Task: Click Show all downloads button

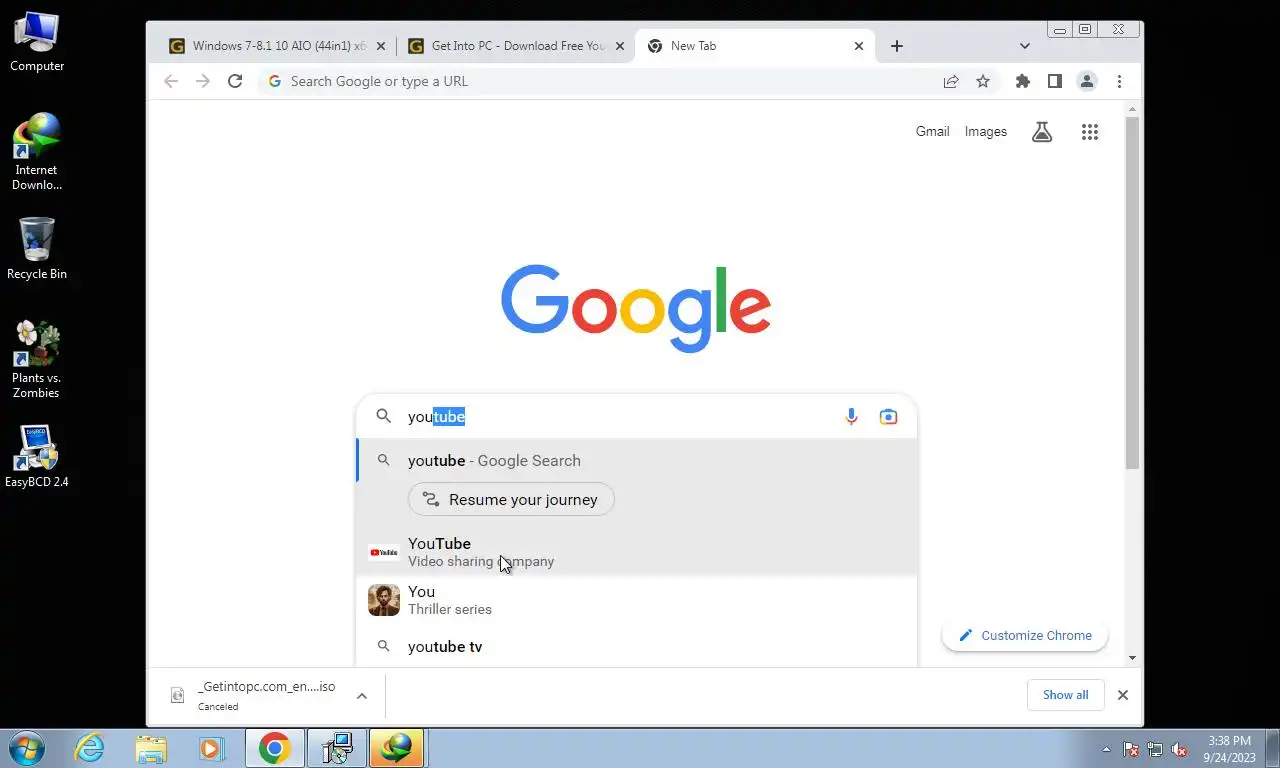Action: pos(1065,695)
